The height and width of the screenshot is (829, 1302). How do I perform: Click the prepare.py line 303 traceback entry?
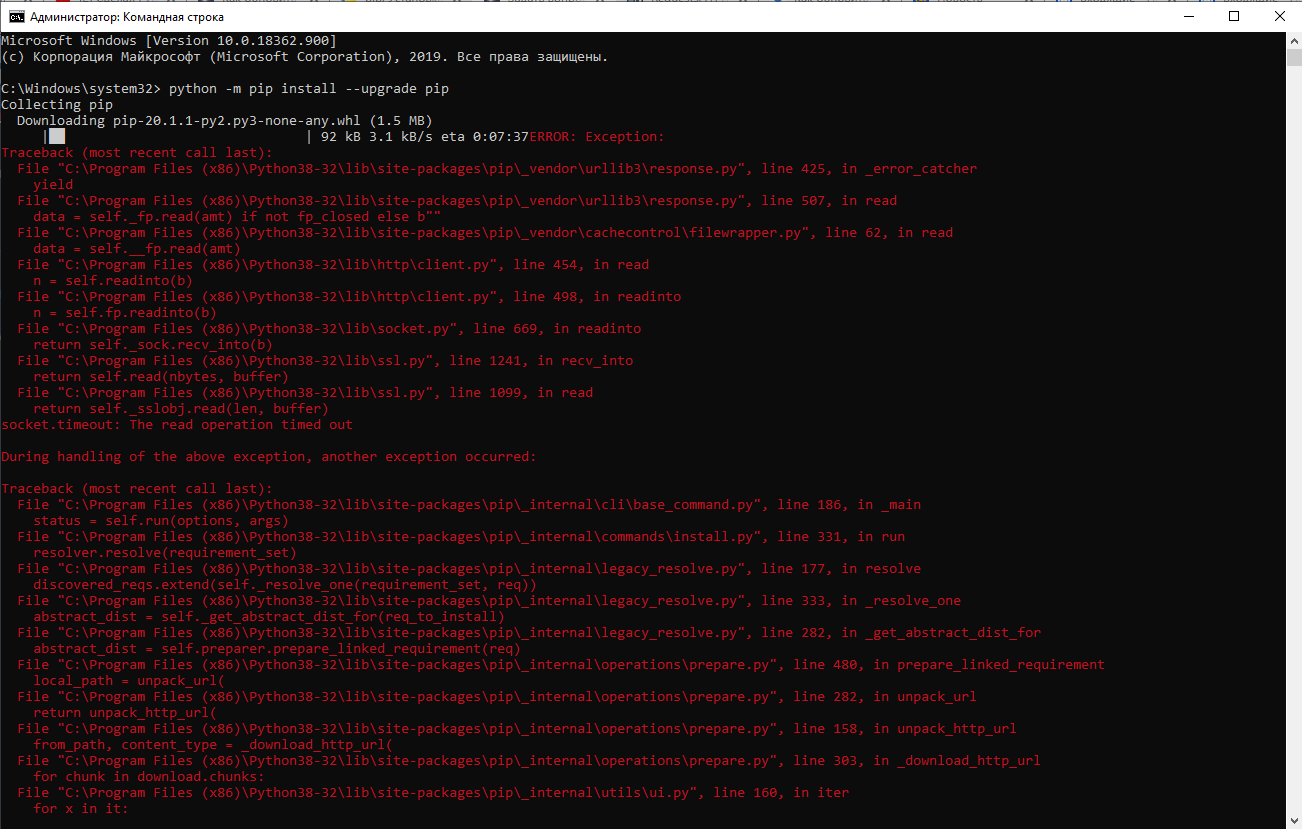pos(529,761)
